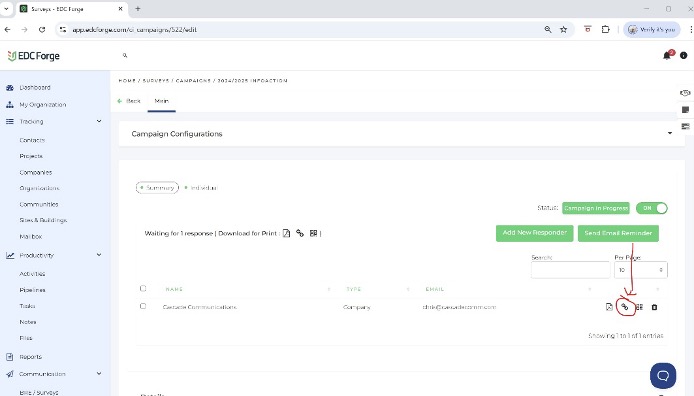
Task: Click the info icon in the header
Action: 683,56
